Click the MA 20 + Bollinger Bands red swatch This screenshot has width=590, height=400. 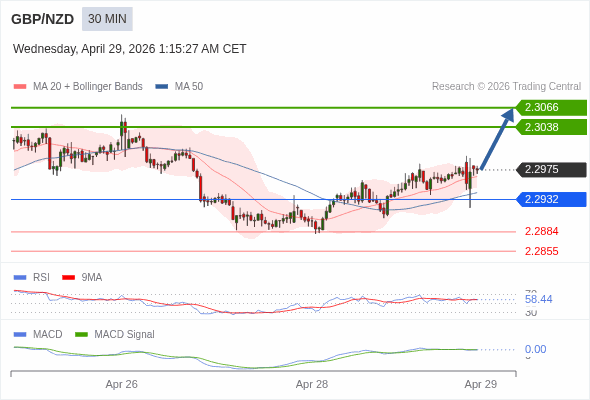pos(20,87)
